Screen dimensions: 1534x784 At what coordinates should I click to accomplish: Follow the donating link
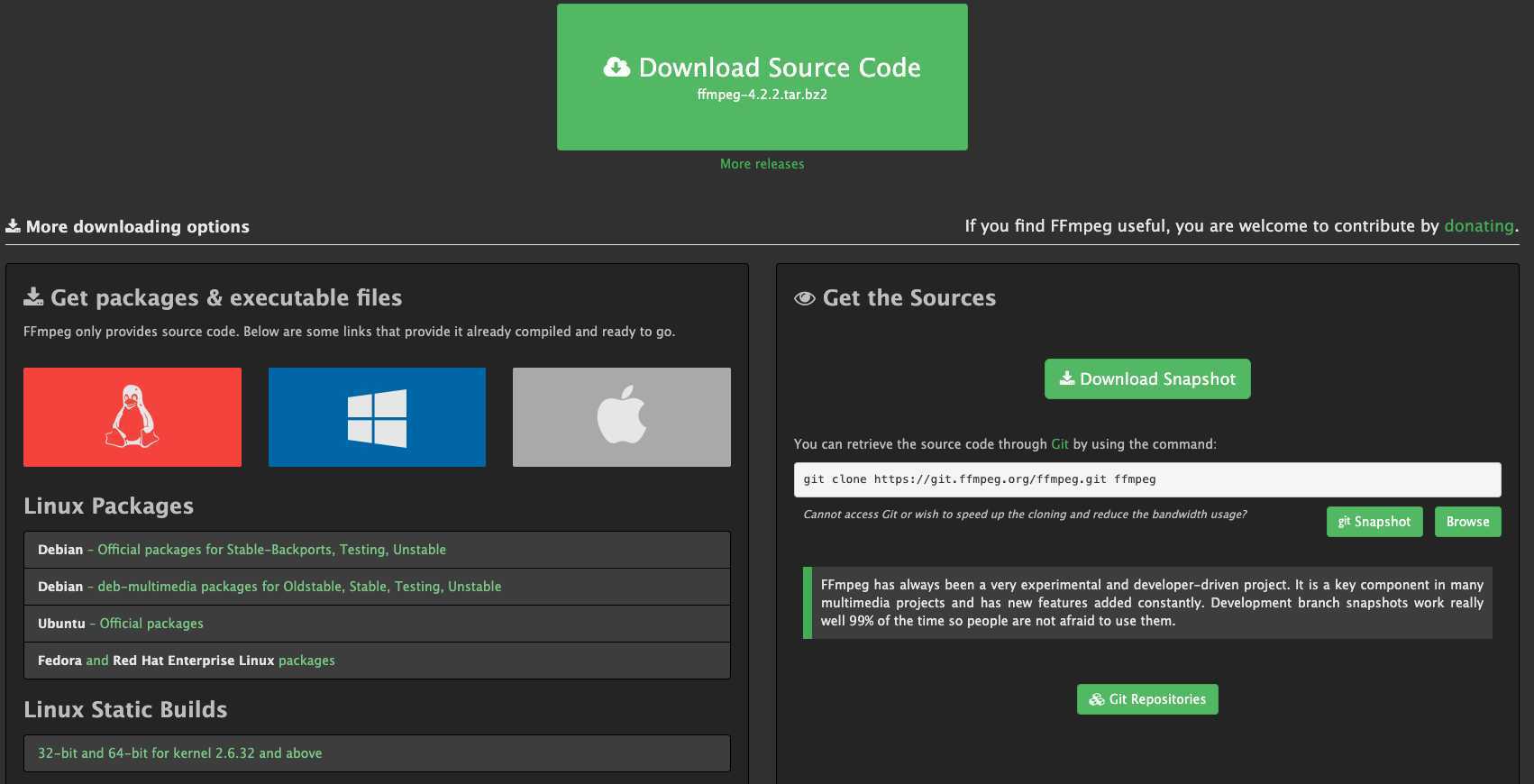pyautogui.click(x=1479, y=226)
